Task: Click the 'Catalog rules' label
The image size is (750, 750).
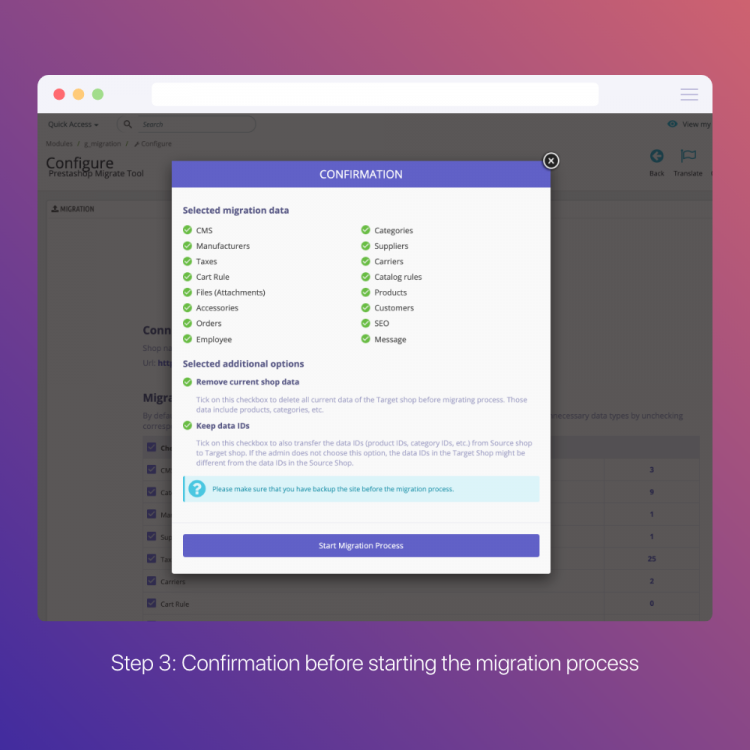Action: point(398,277)
